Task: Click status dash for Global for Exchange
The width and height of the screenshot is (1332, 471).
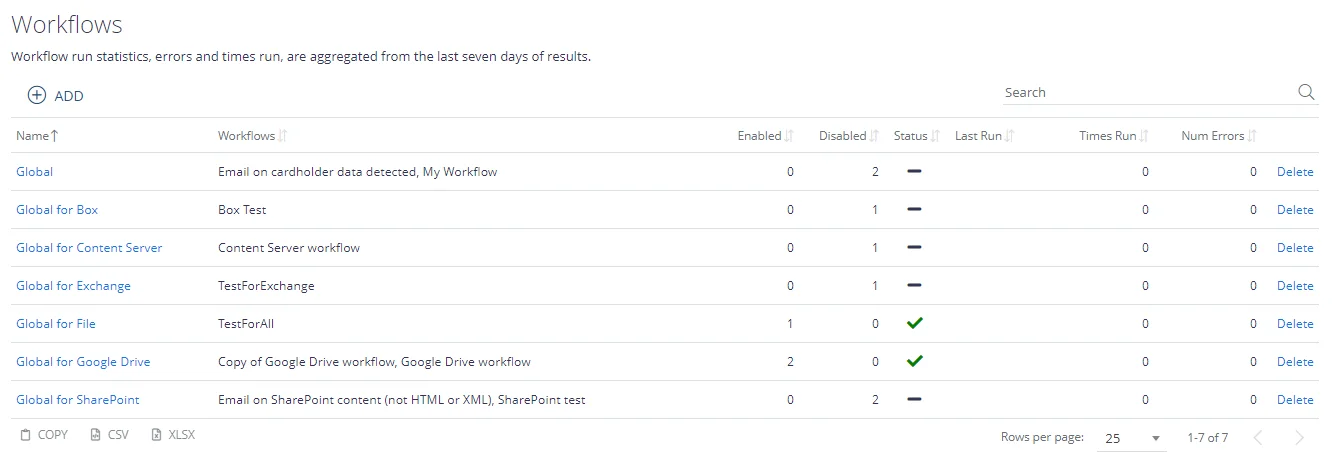Action: click(x=914, y=286)
